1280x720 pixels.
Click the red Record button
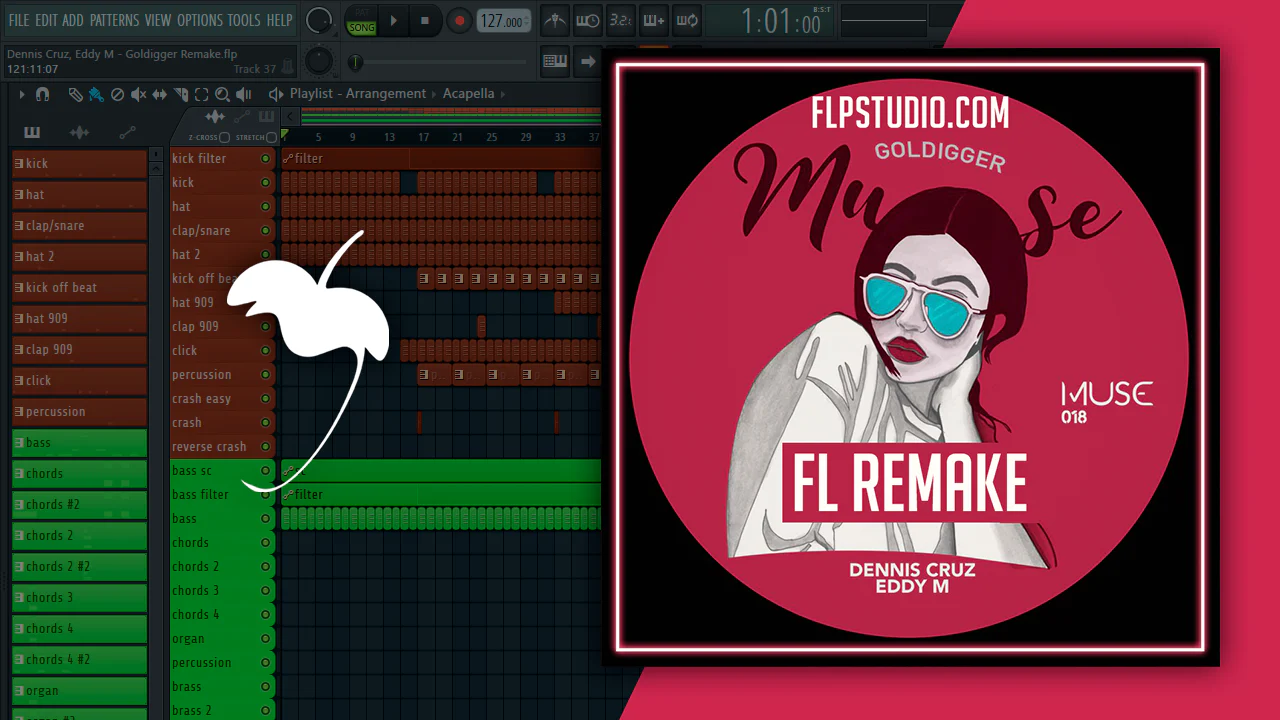pos(459,20)
